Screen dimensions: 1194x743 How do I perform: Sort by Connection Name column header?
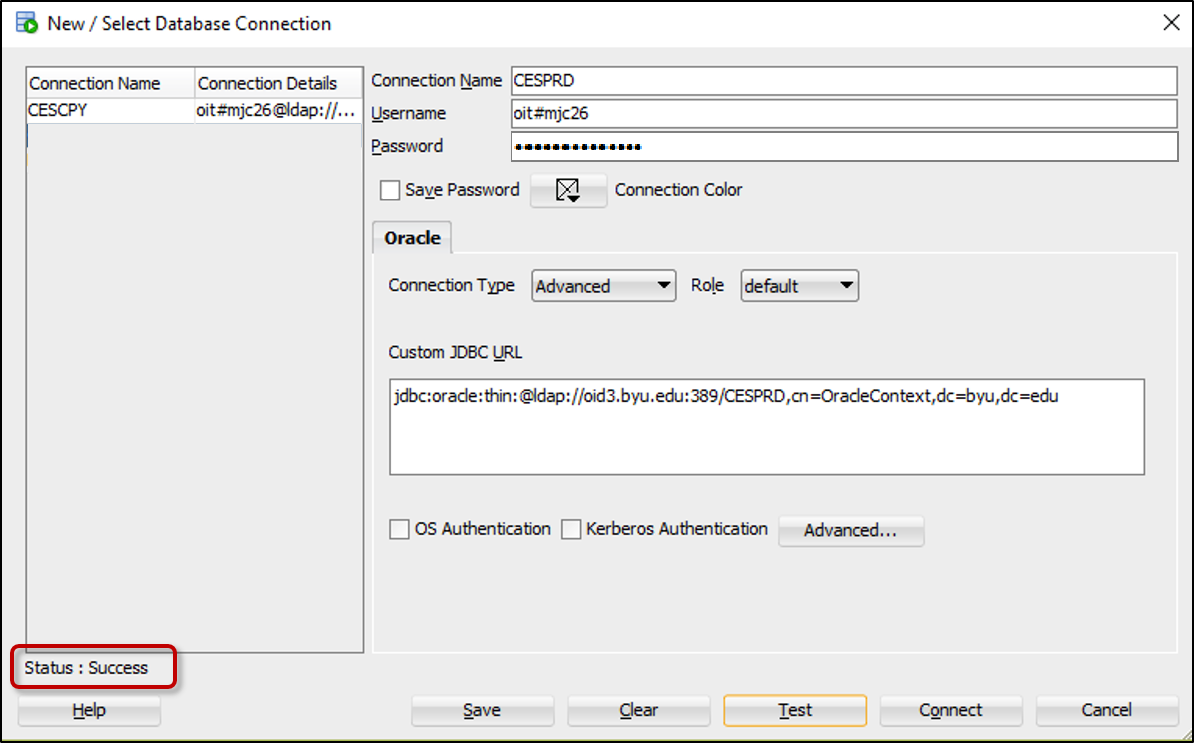[110, 83]
